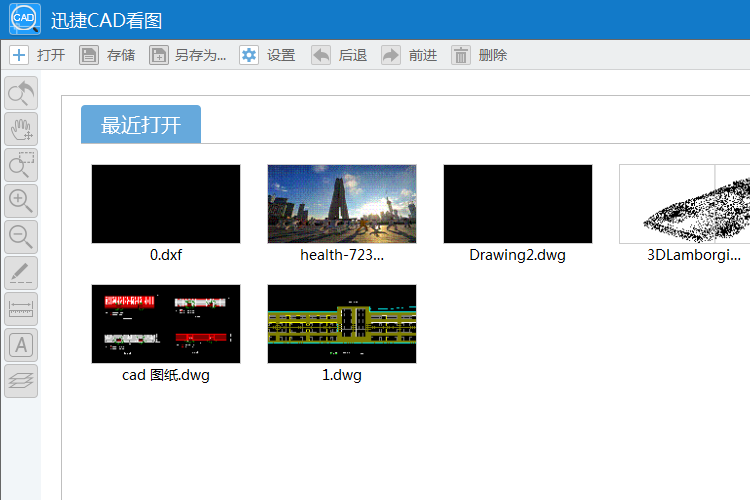Switch to the 最近打开 tab
This screenshot has height=500, width=750.
(x=141, y=124)
